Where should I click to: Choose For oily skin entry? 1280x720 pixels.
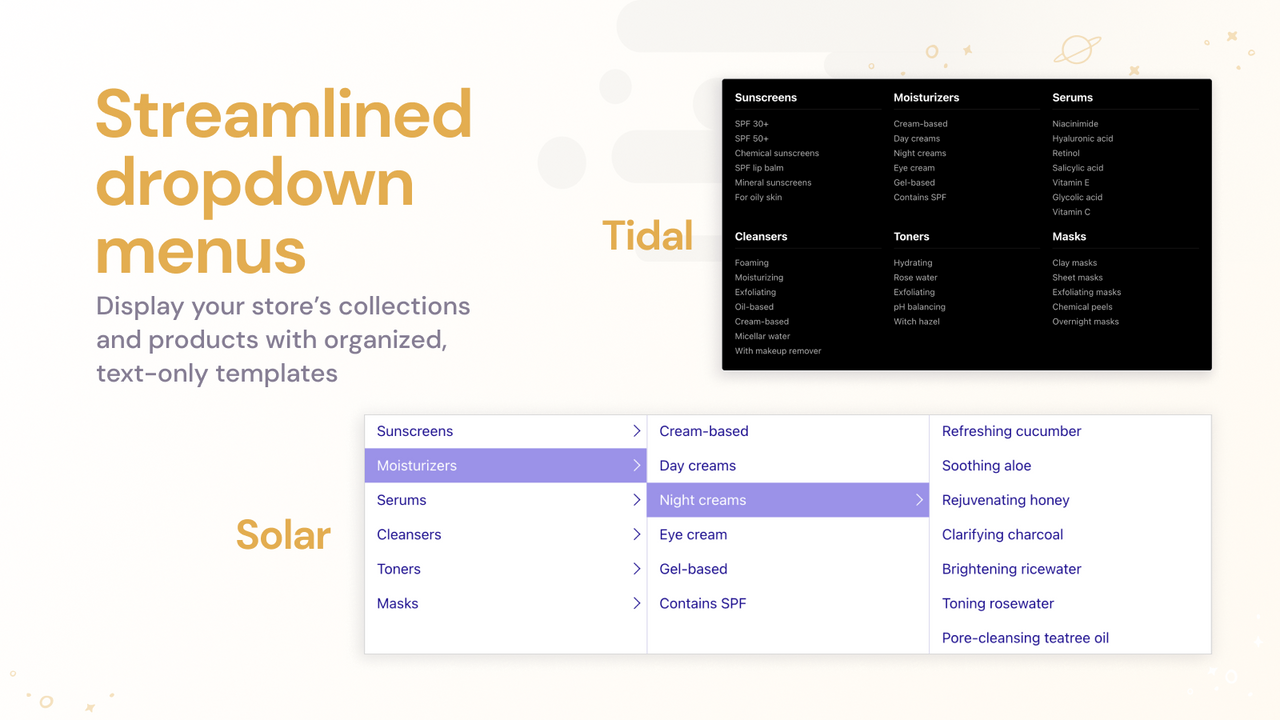point(758,197)
